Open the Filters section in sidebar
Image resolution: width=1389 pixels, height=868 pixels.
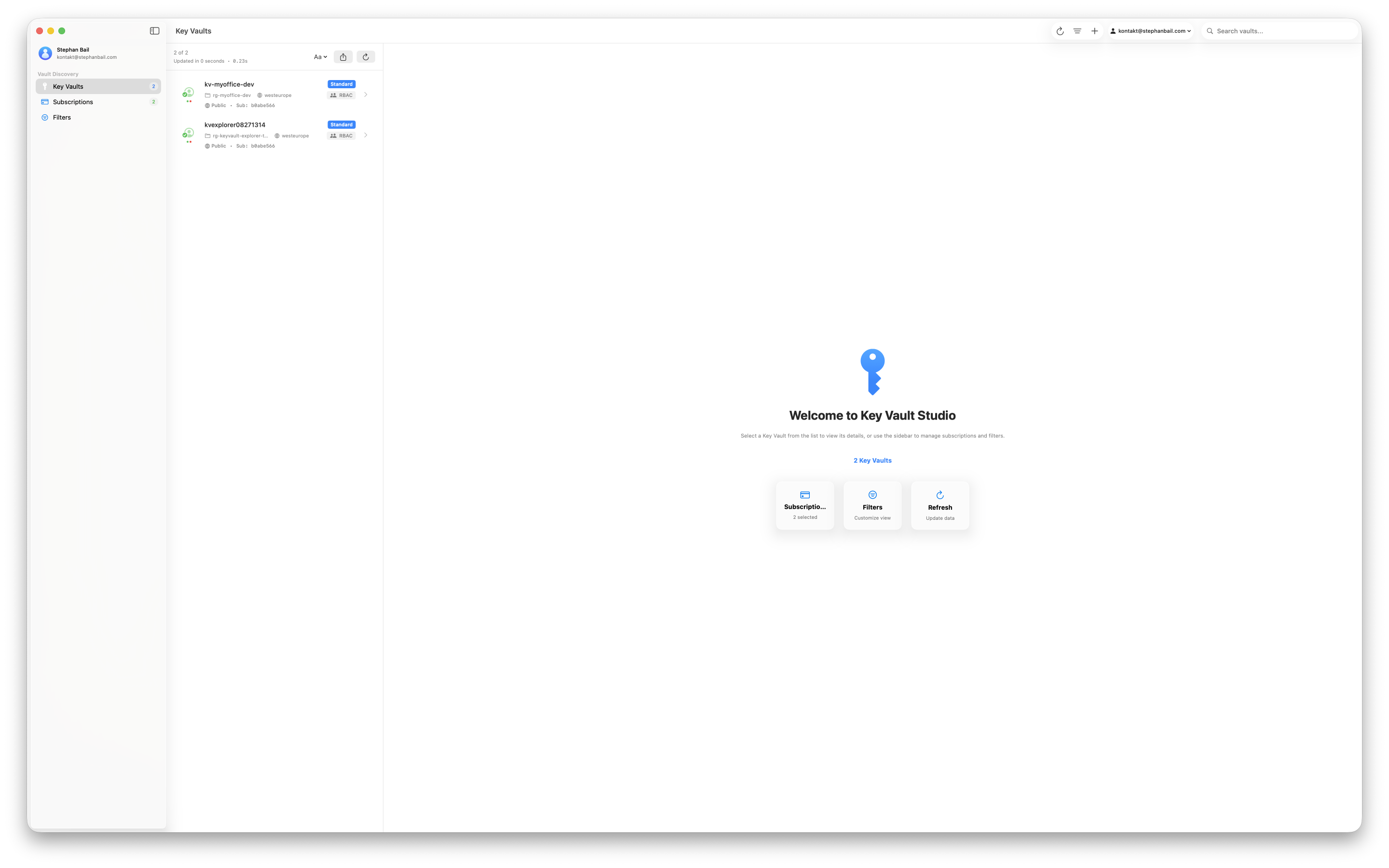tap(61, 117)
